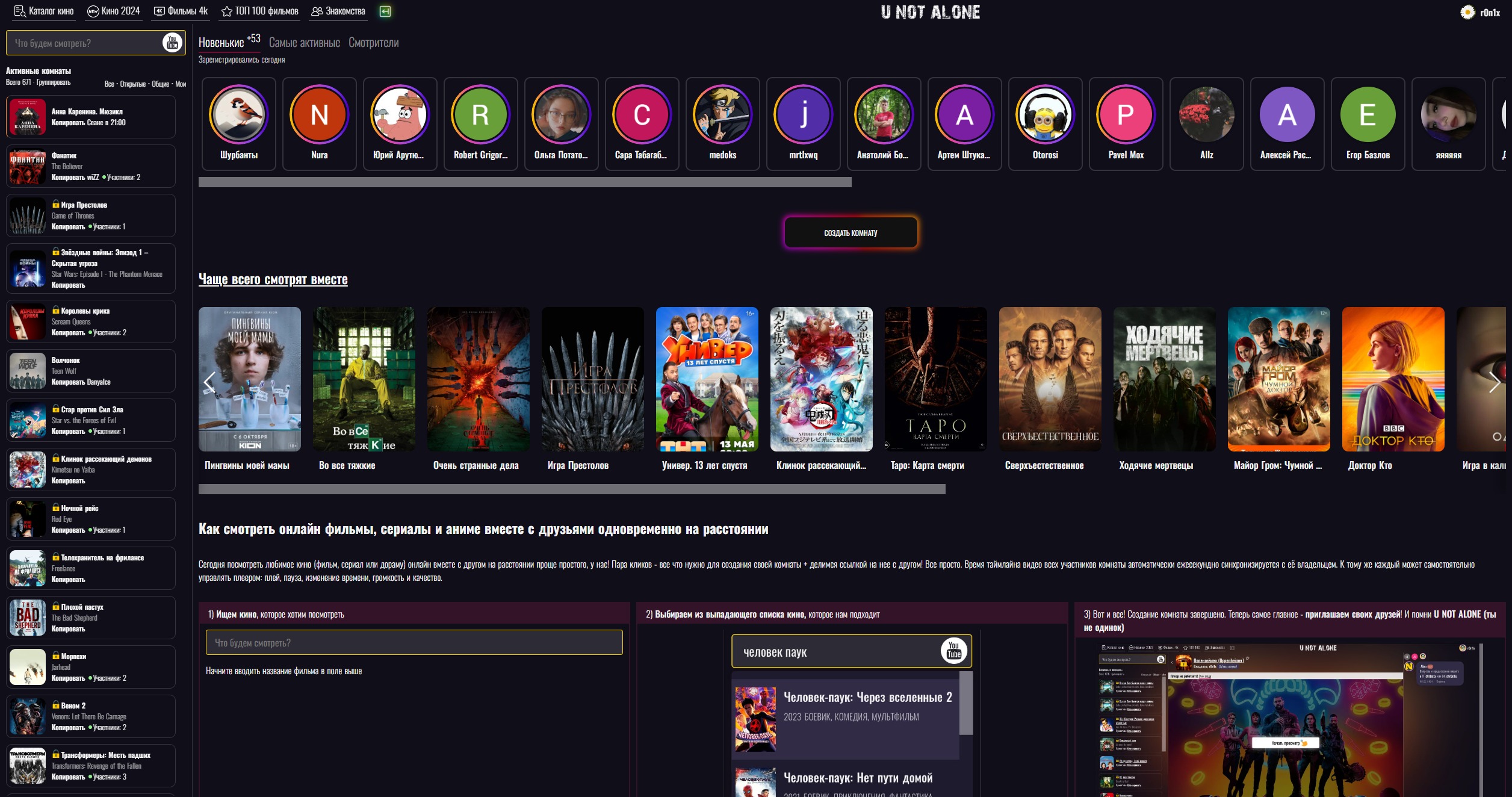1512x797 pixels.
Task: Open Волчонок room thumbnail
Action: pyautogui.click(x=28, y=371)
